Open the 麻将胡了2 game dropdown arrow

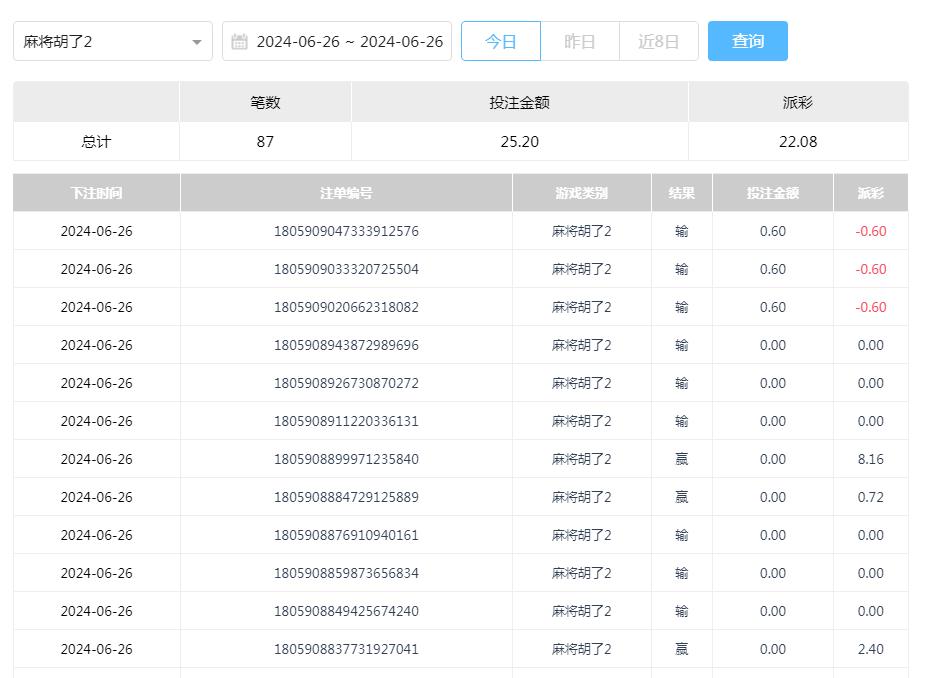[197, 42]
